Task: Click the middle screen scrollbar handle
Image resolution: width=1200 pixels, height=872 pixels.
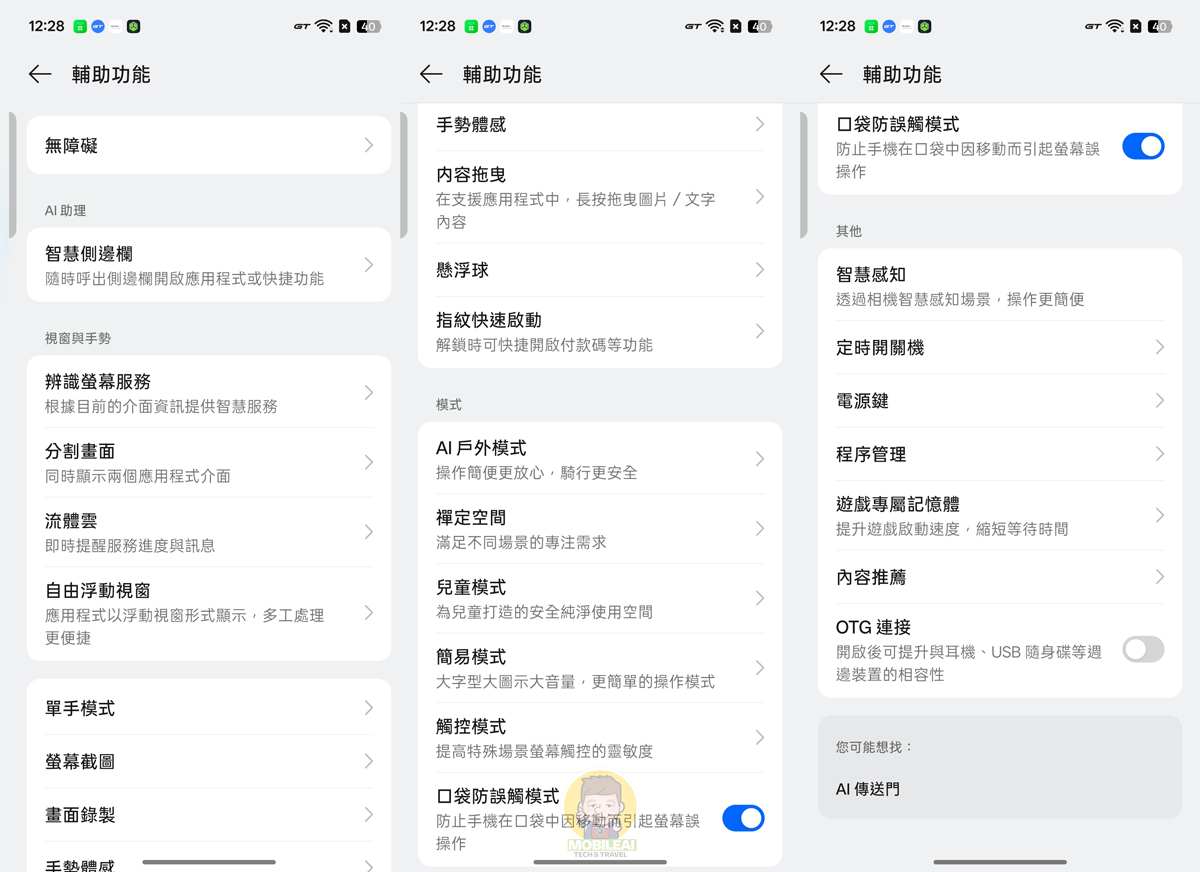Action: [403, 175]
